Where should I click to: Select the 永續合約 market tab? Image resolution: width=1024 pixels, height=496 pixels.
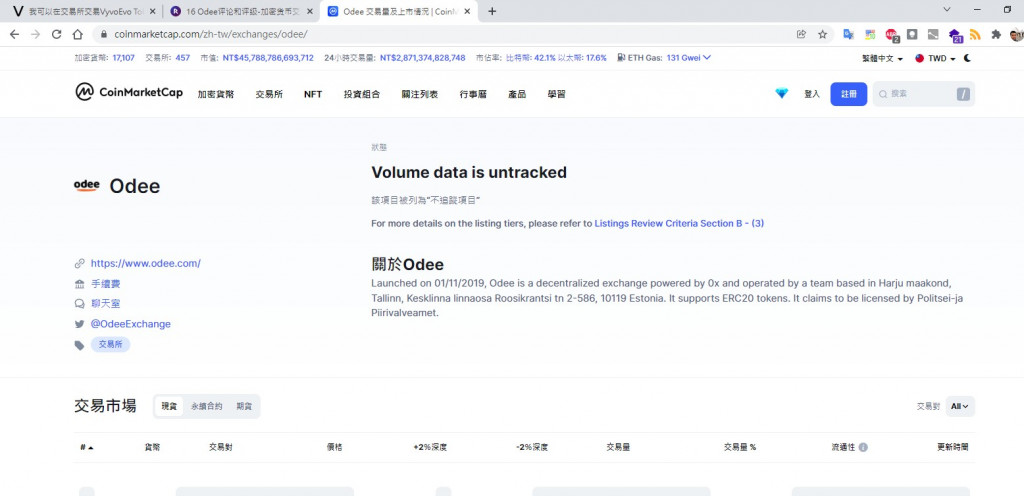tap(206, 406)
